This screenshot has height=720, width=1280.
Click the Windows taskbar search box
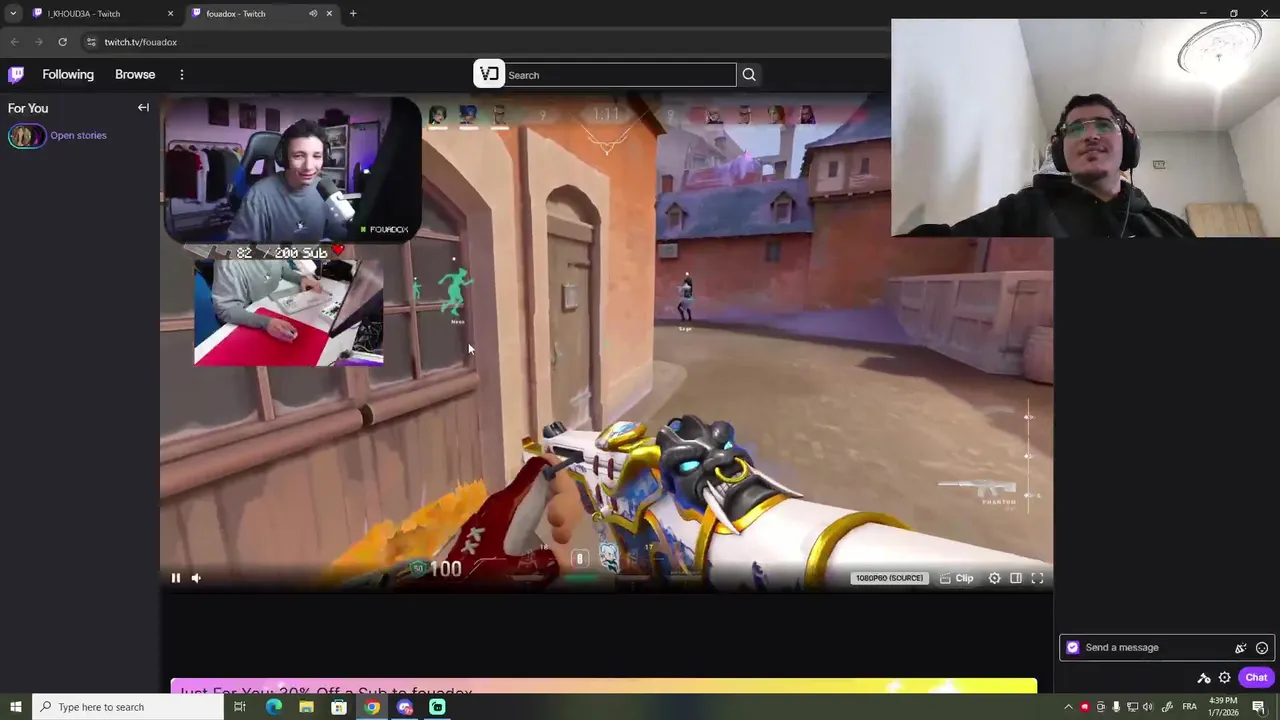[x=128, y=707]
